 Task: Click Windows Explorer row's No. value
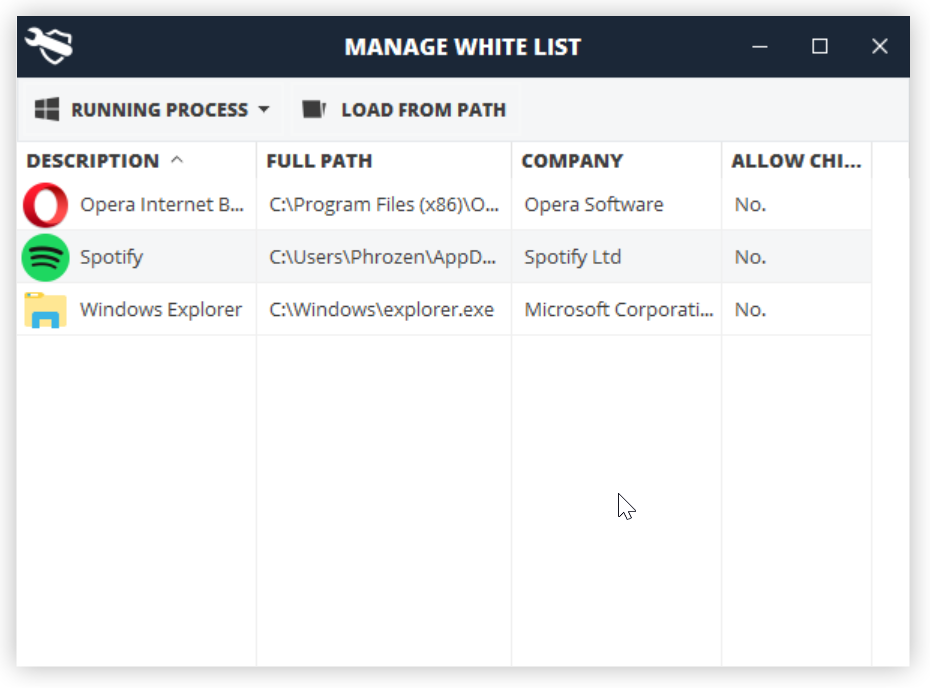[750, 310]
